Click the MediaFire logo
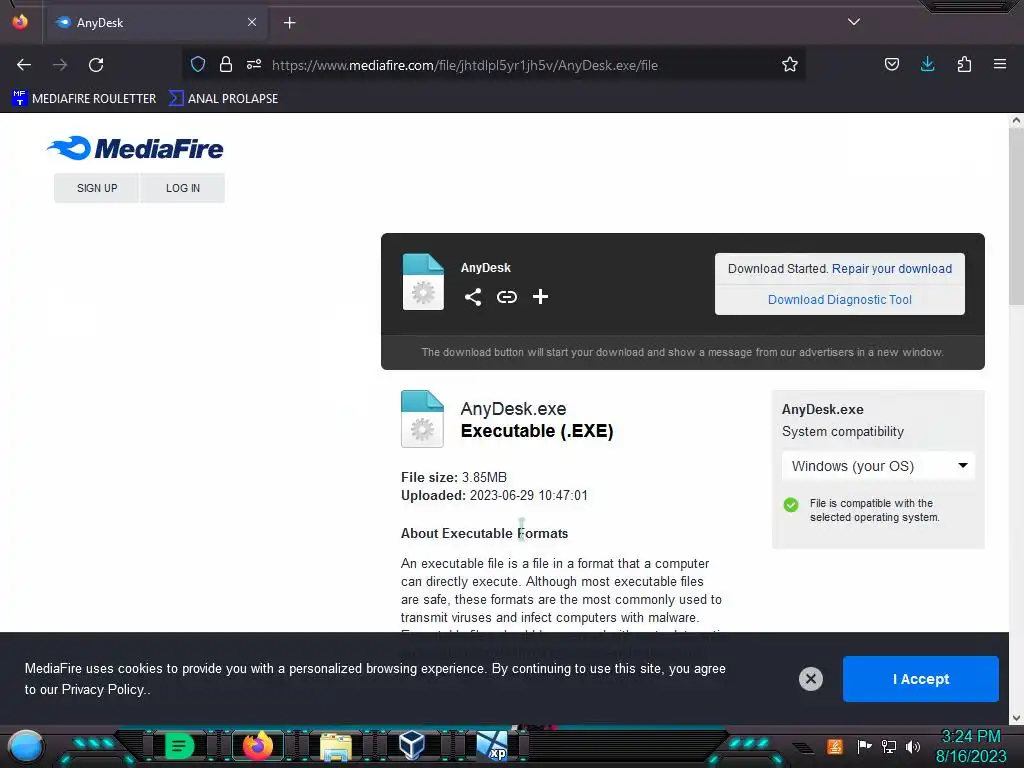Image resolution: width=1024 pixels, height=768 pixels. [135, 148]
